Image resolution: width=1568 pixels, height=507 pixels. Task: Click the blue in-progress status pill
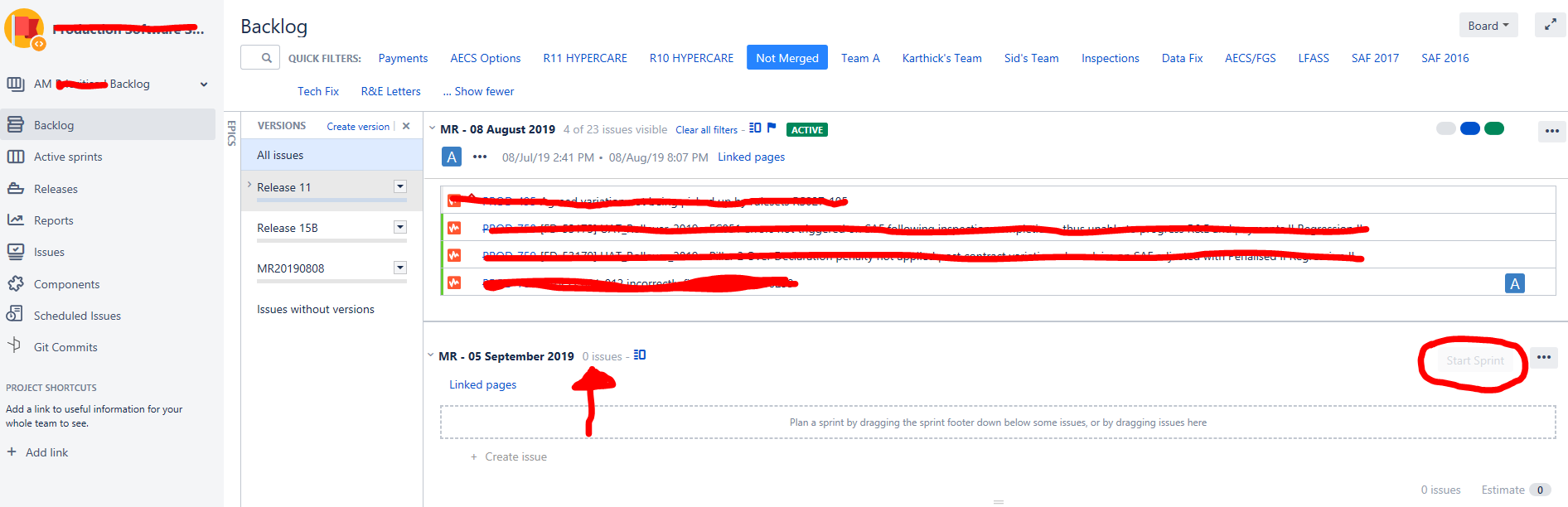1470,128
